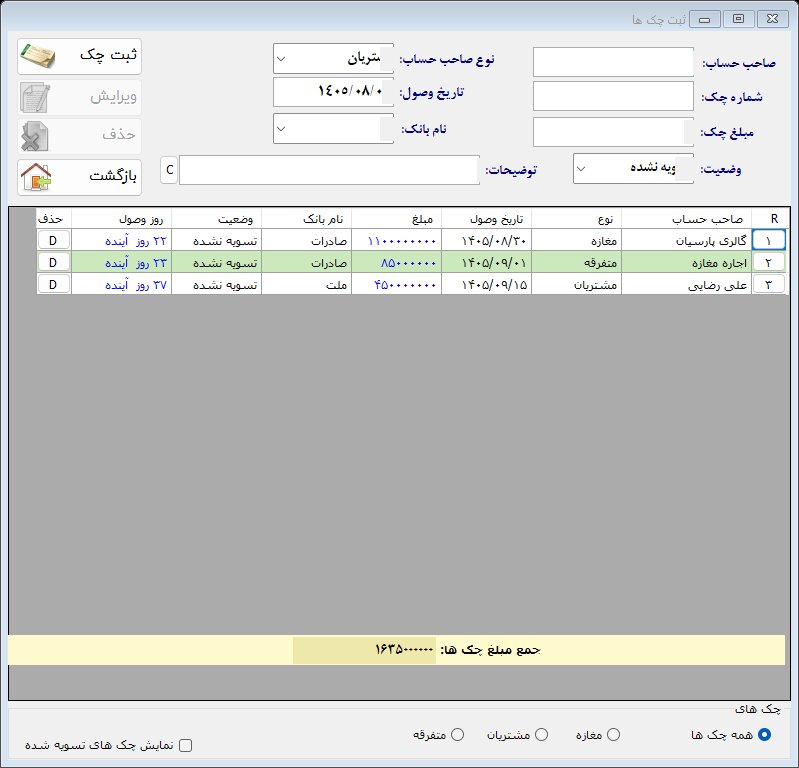The height and width of the screenshot is (768, 799).
Task: Click the اجاره مغازه cell
Action: pyautogui.click(x=686, y=262)
